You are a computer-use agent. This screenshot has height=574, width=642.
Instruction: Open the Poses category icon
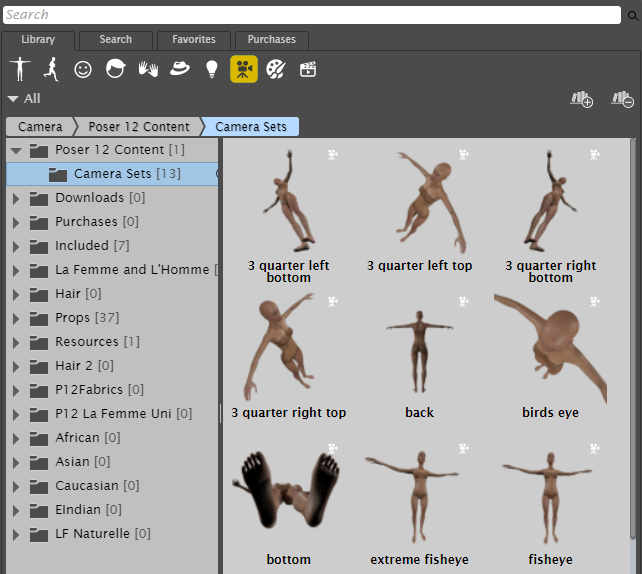coord(50,69)
